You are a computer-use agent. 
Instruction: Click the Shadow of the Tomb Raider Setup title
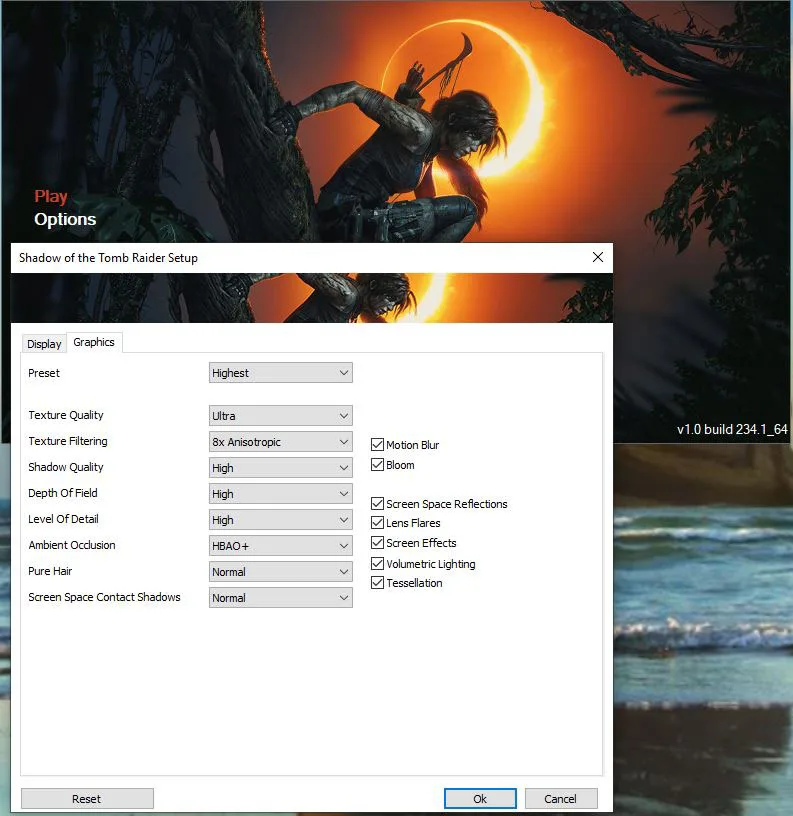[x=108, y=258]
